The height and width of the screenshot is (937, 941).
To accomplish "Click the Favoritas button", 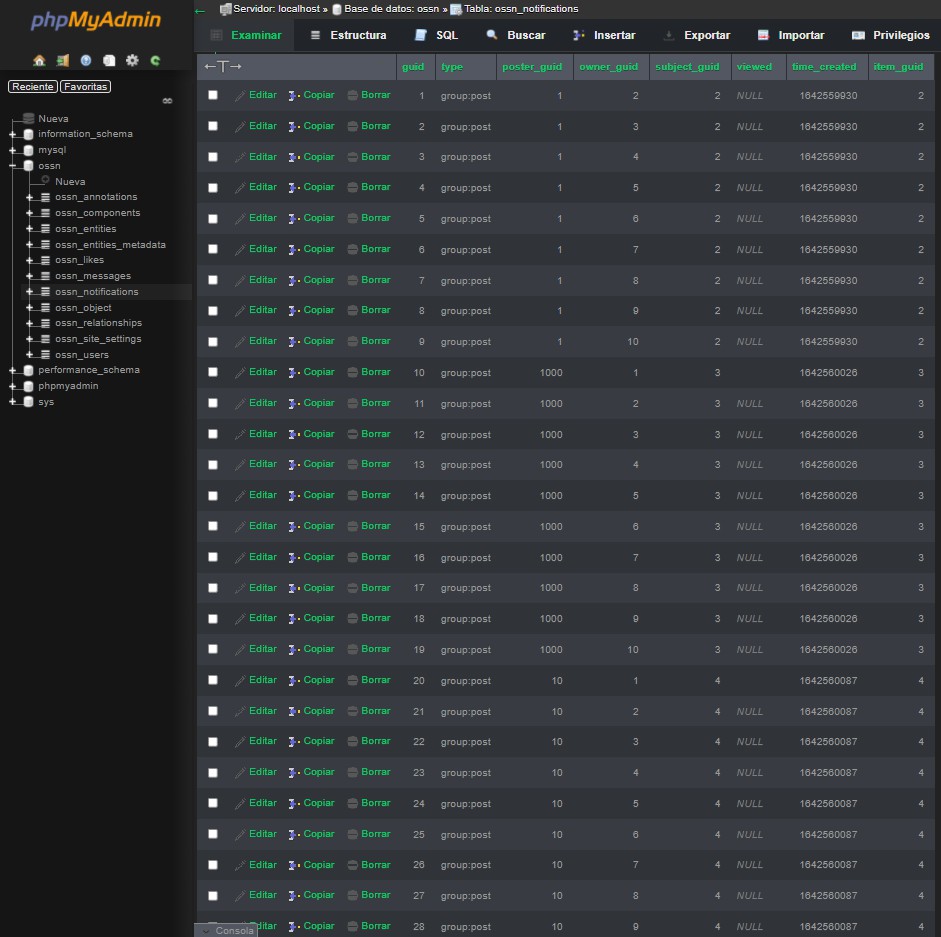I will [x=85, y=87].
